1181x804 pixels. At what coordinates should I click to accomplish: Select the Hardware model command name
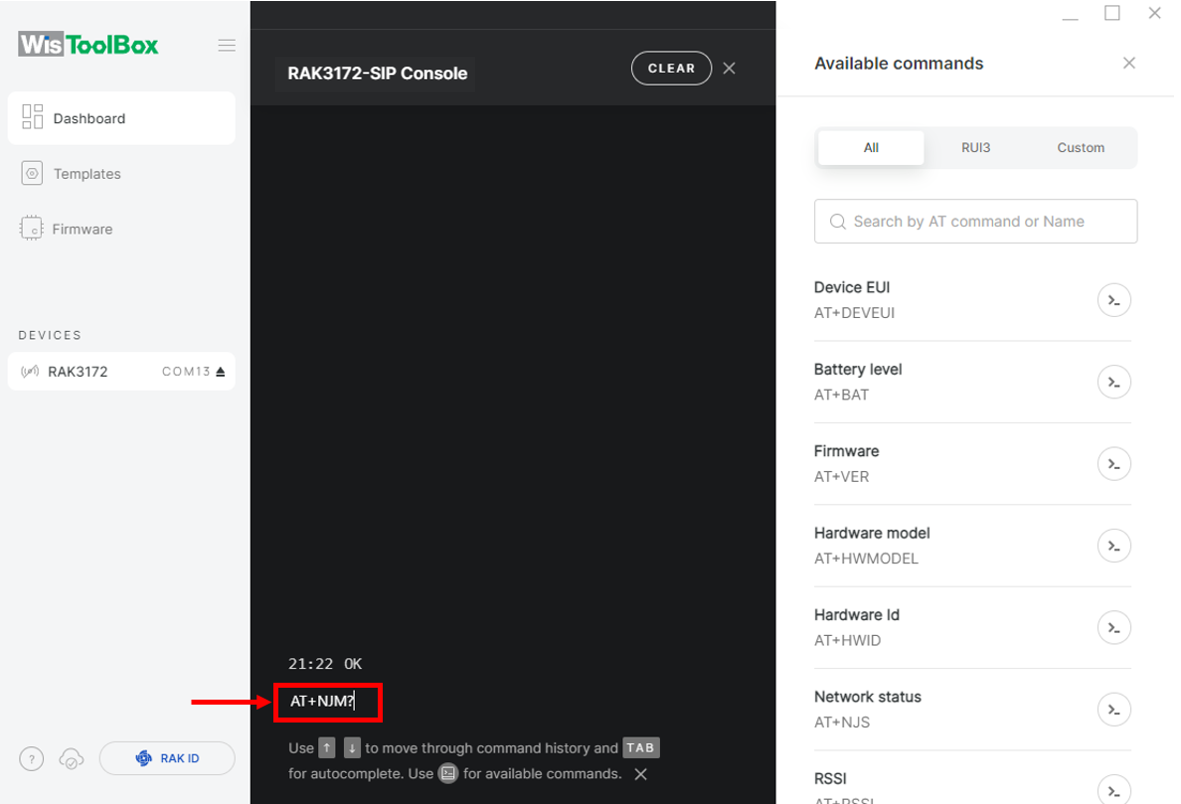(x=872, y=533)
